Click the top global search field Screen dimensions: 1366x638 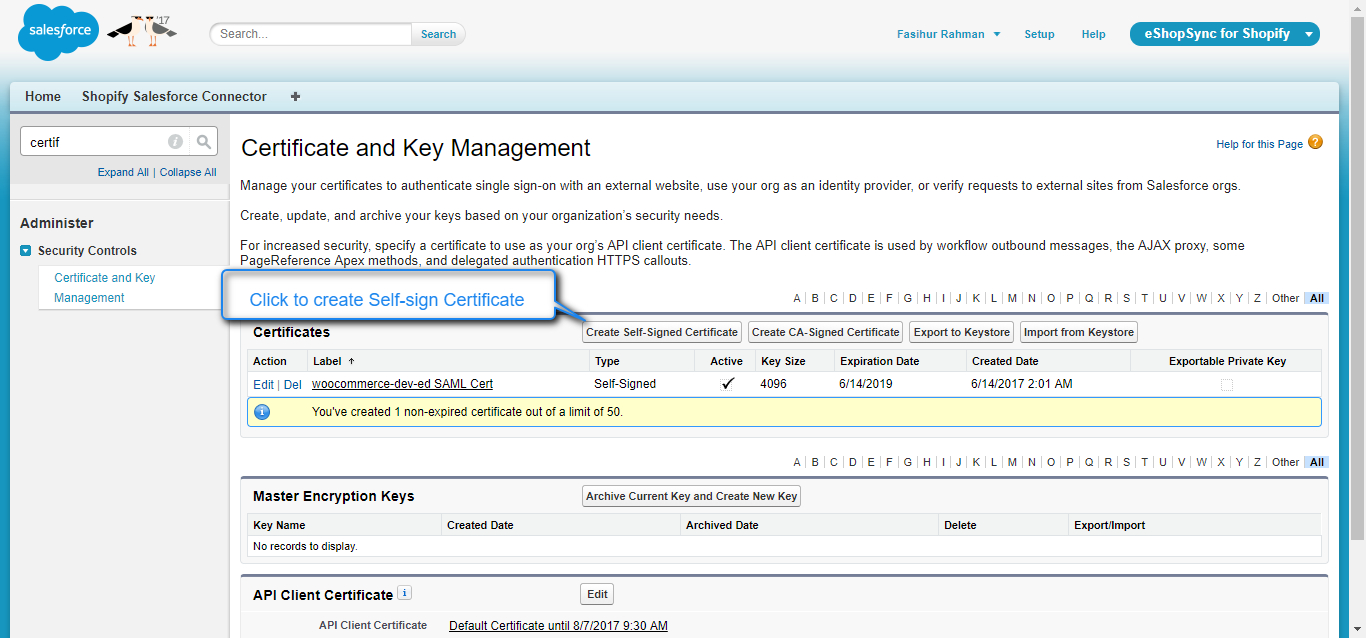(x=311, y=34)
